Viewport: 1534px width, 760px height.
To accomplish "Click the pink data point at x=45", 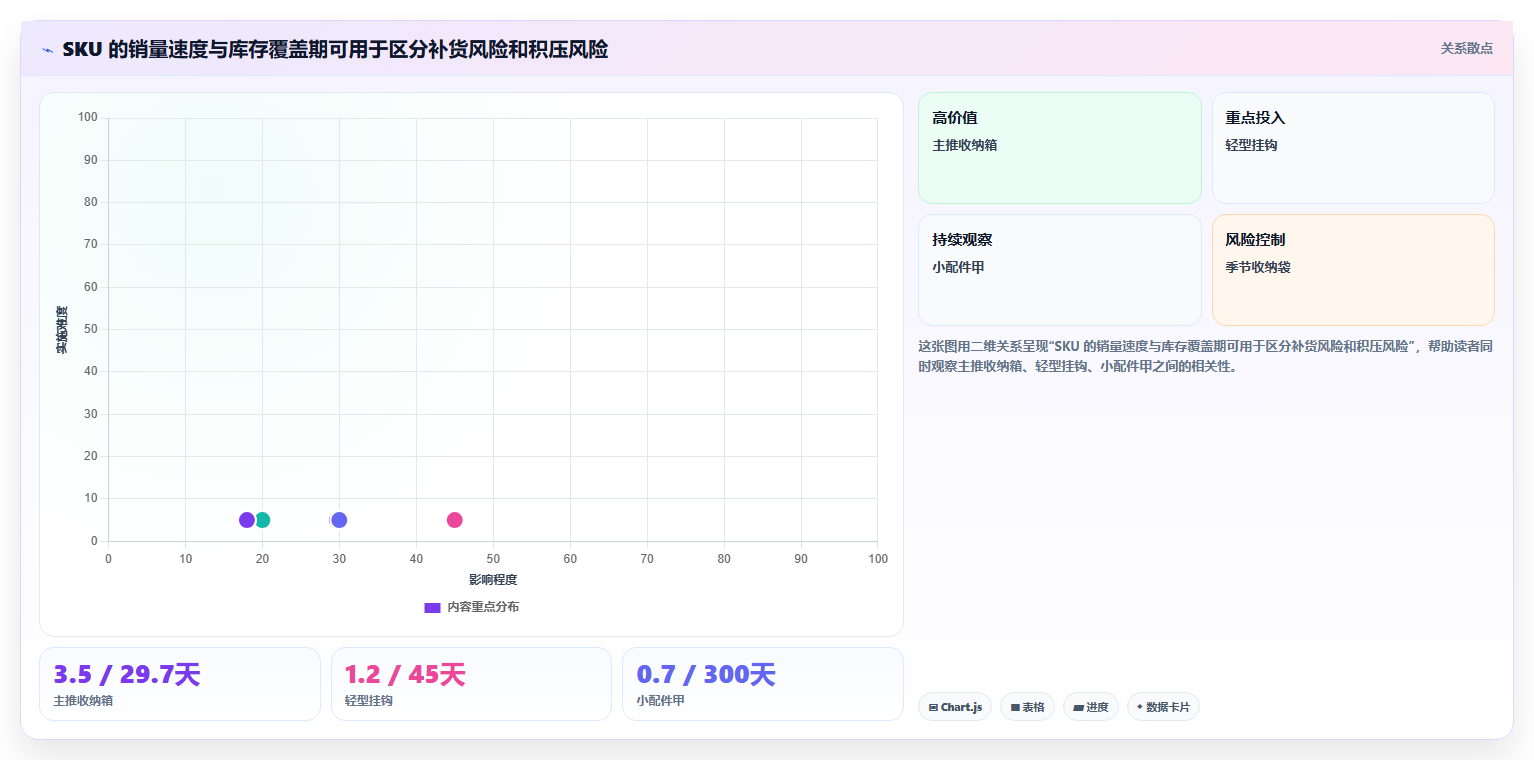I will 455,520.
